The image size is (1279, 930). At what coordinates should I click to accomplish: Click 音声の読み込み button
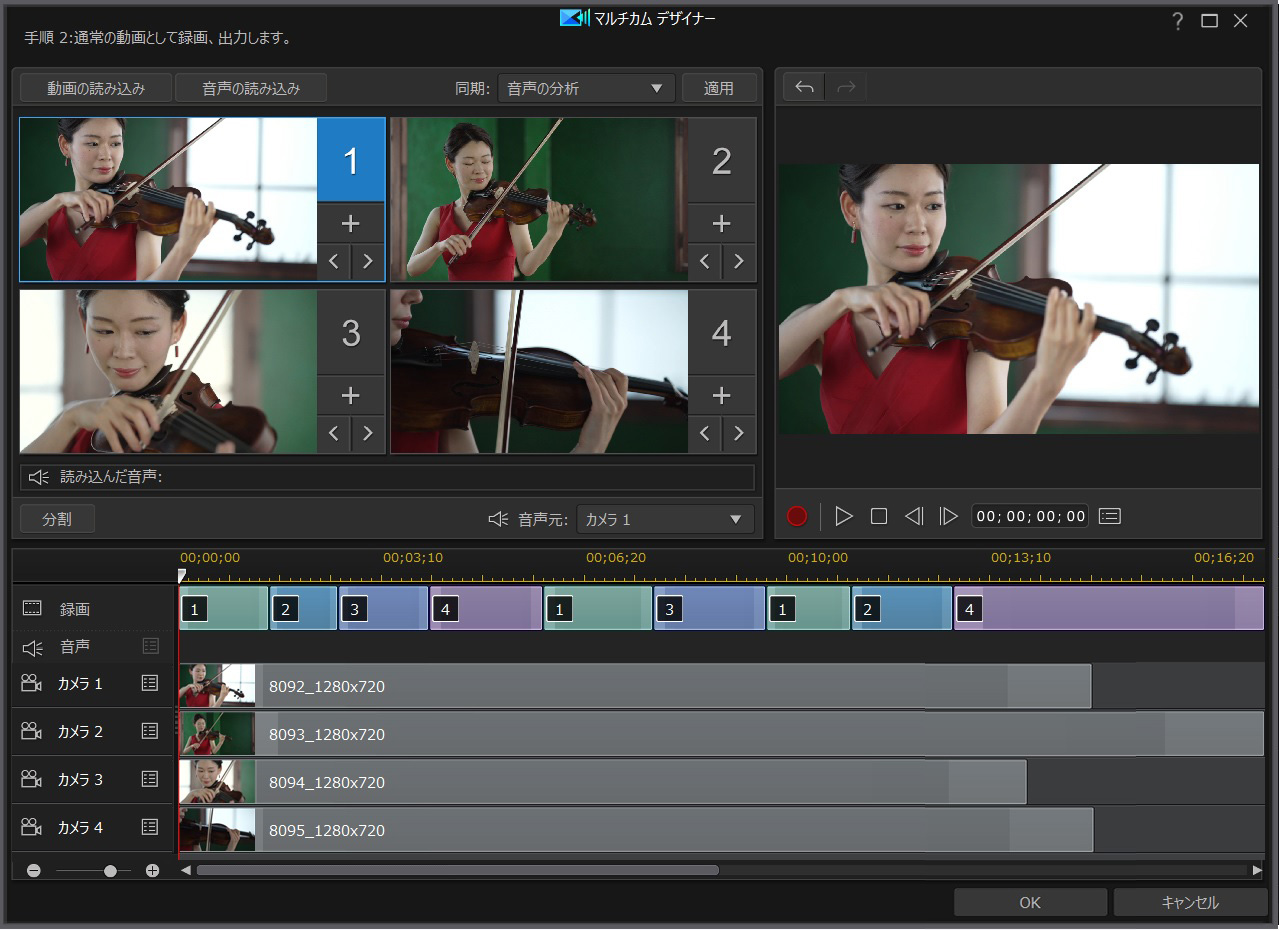pyautogui.click(x=251, y=88)
